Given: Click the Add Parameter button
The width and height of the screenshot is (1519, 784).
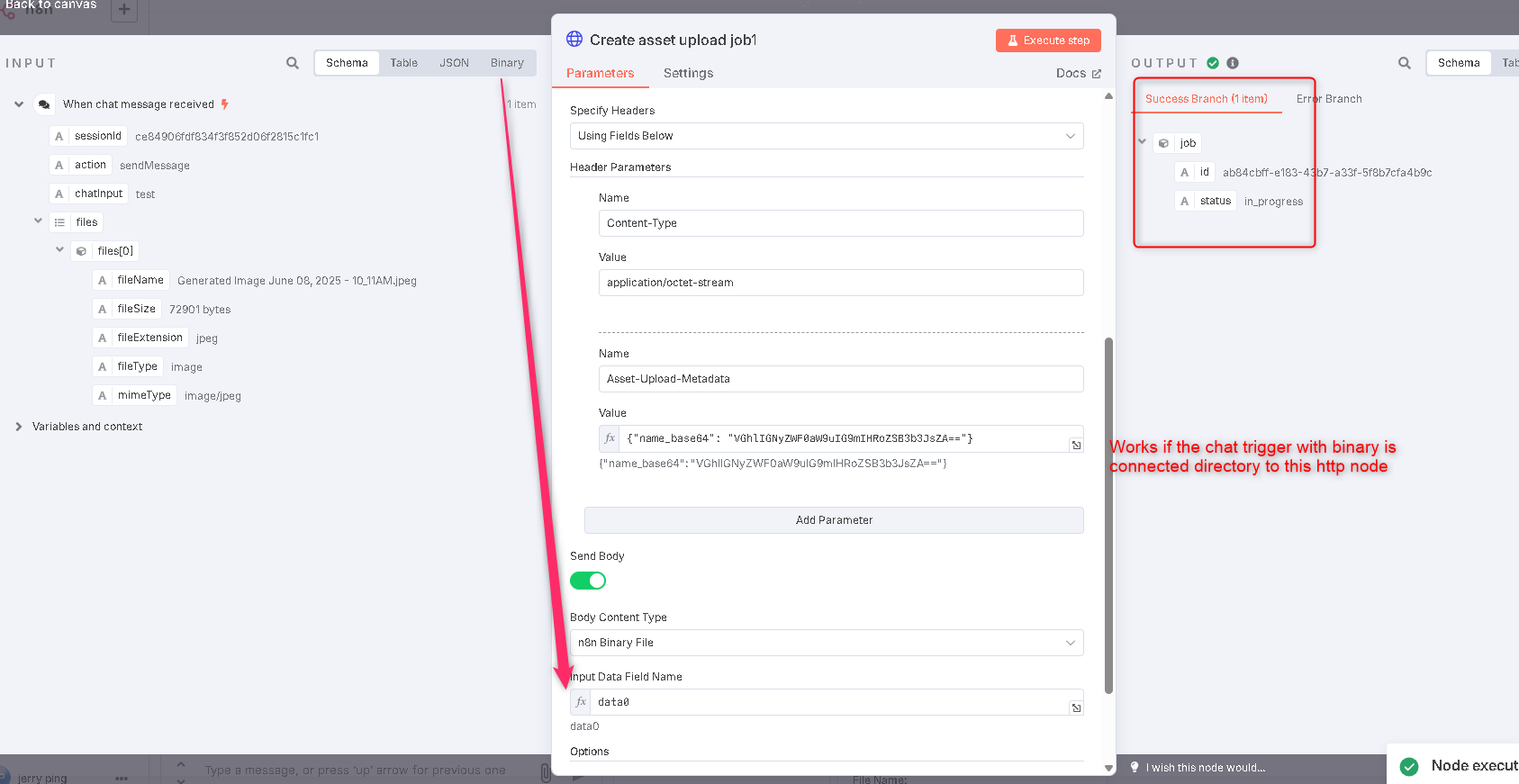Looking at the screenshot, I should [834, 520].
